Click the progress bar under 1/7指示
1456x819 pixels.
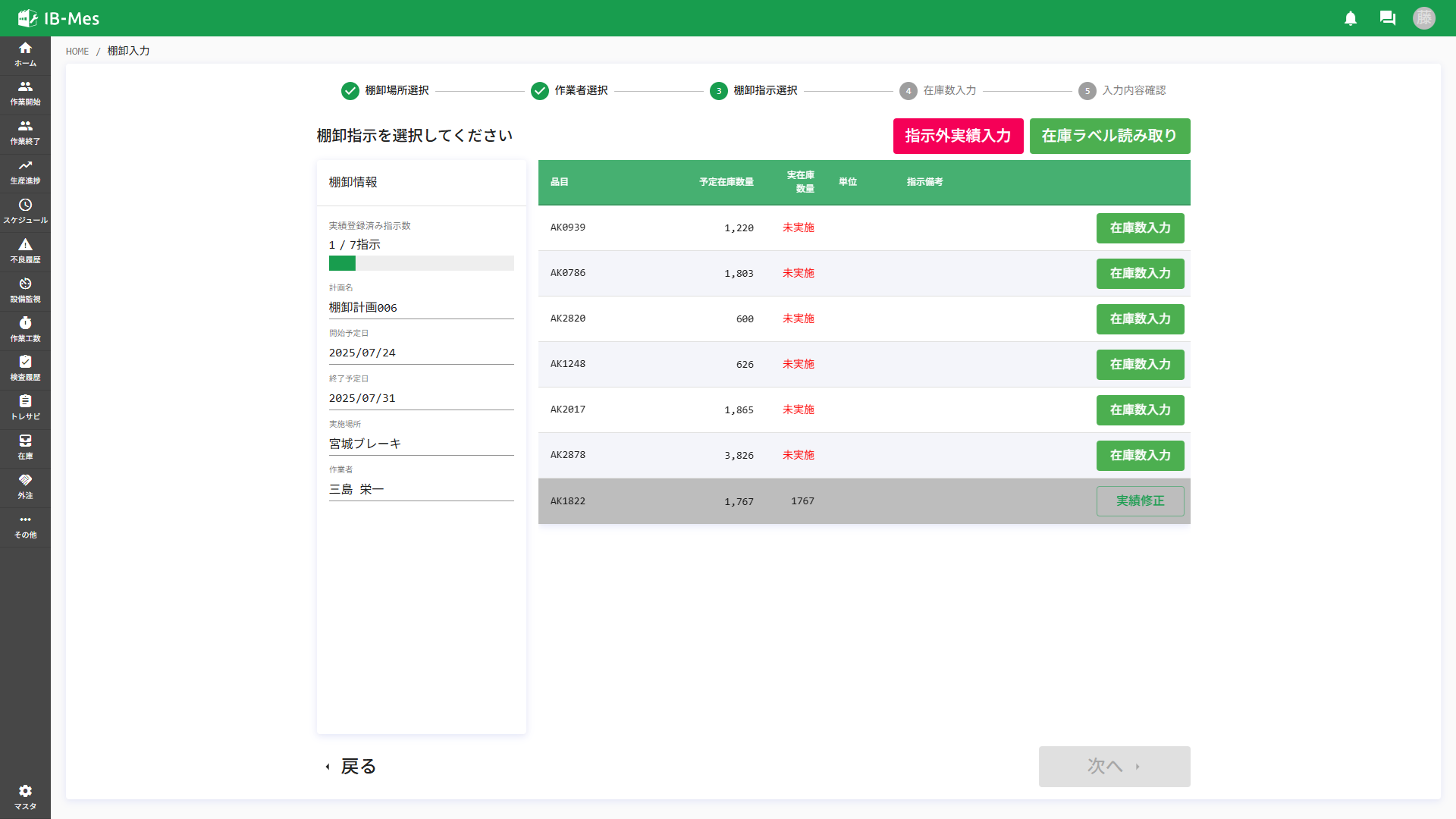(x=421, y=263)
